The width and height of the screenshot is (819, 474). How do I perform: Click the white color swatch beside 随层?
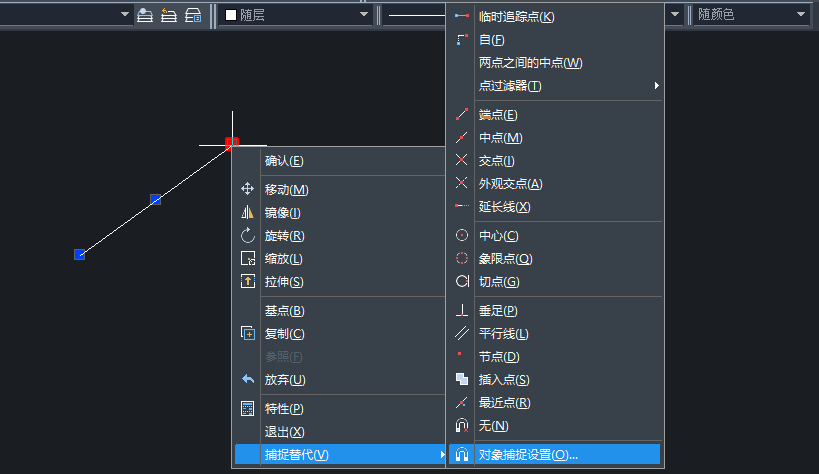(230, 15)
